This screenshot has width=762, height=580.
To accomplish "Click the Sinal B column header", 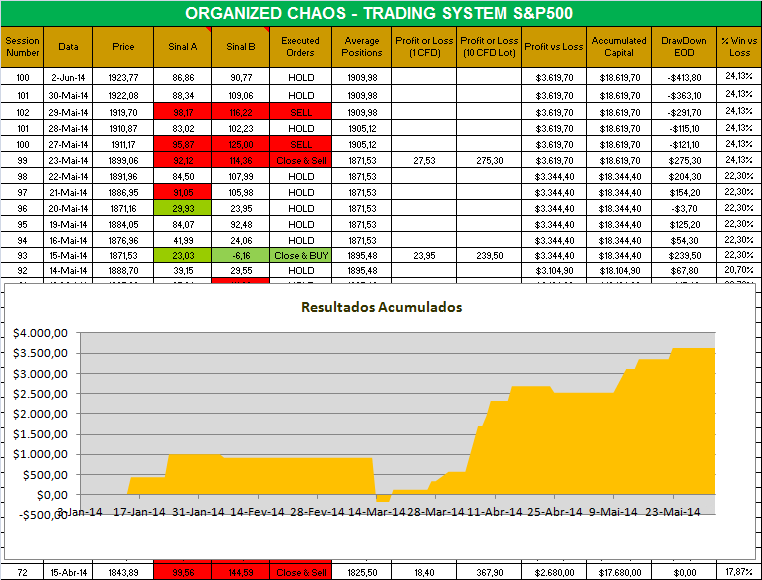I will [241, 47].
